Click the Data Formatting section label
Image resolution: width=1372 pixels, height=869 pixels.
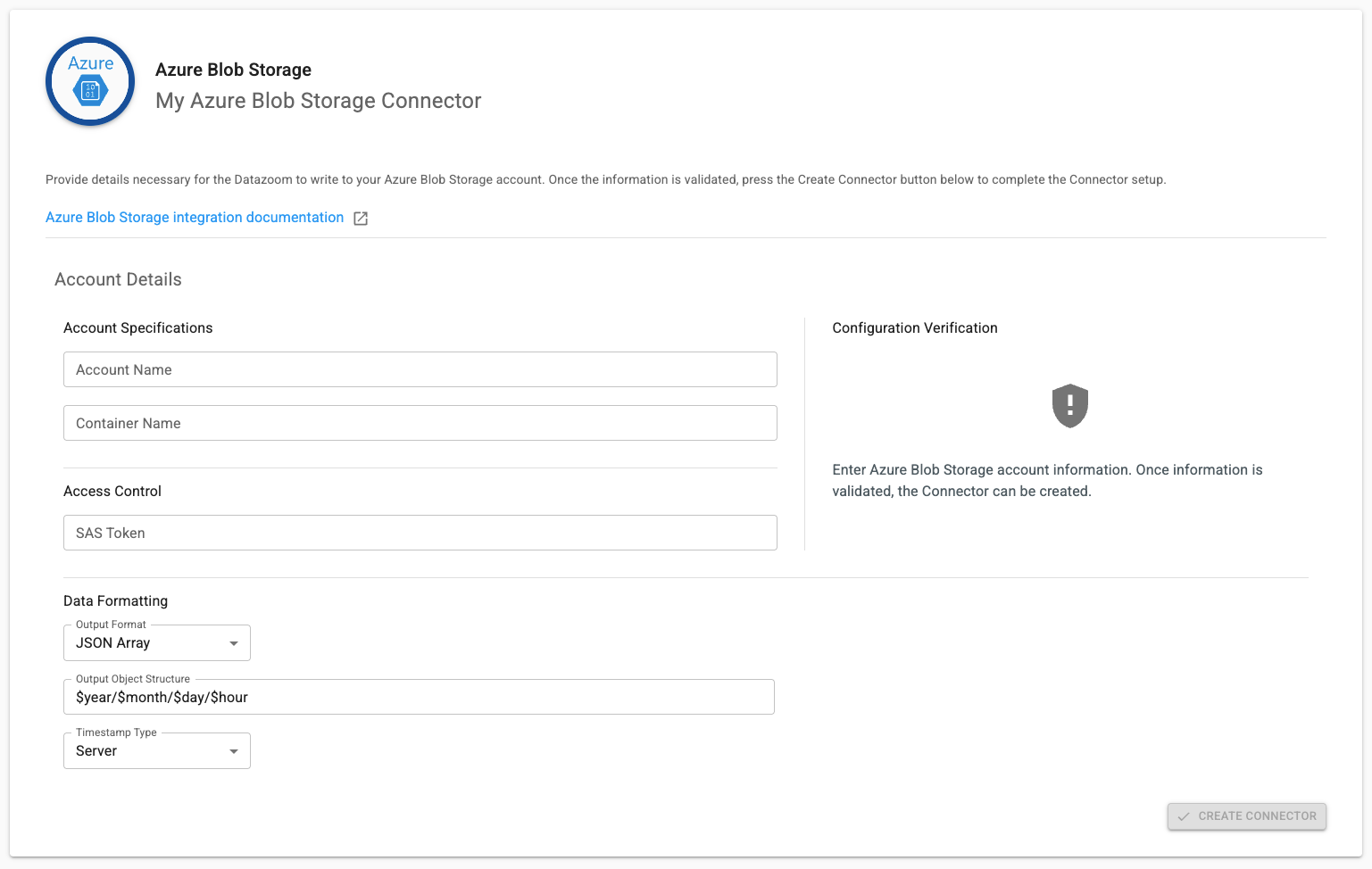(115, 601)
